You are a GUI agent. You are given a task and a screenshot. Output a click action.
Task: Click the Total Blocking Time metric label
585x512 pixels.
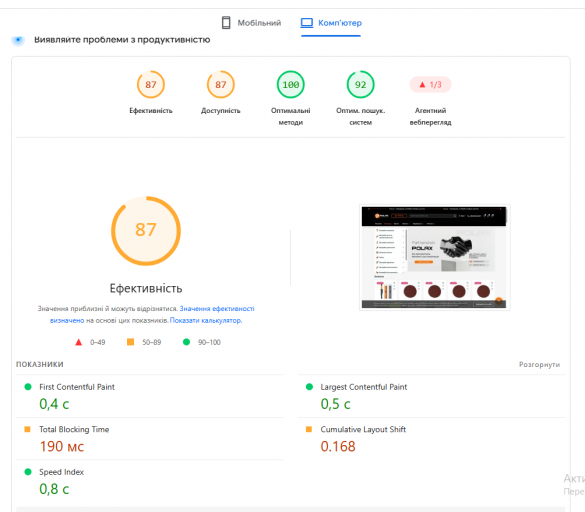(x=74, y=430)
